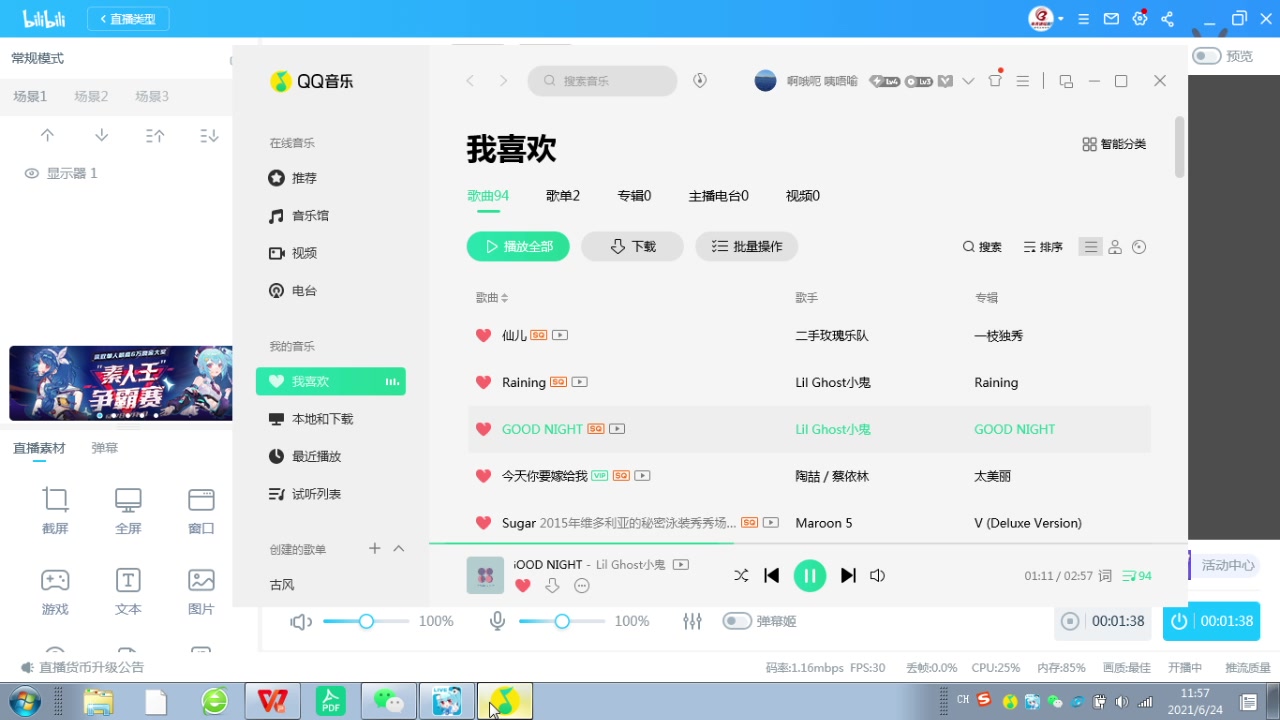Click inside the 搜索音乐 search field
Image resolution: width=1280 pixels, height=720 pixels.
point(602,81)
